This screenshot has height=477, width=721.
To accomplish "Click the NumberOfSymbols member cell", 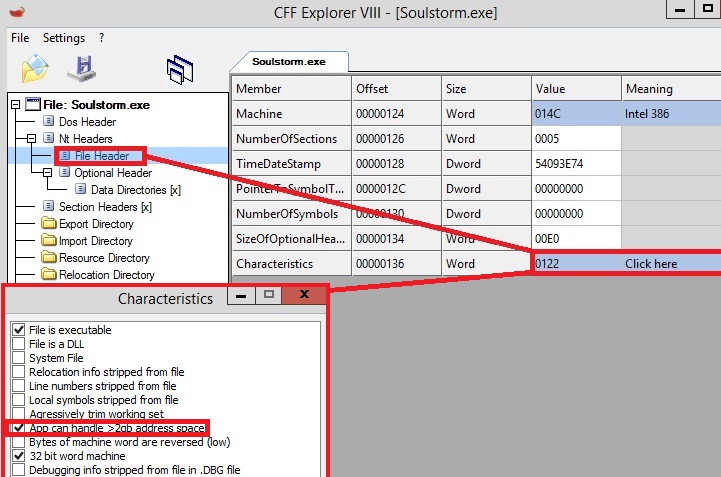I will 292,213.
